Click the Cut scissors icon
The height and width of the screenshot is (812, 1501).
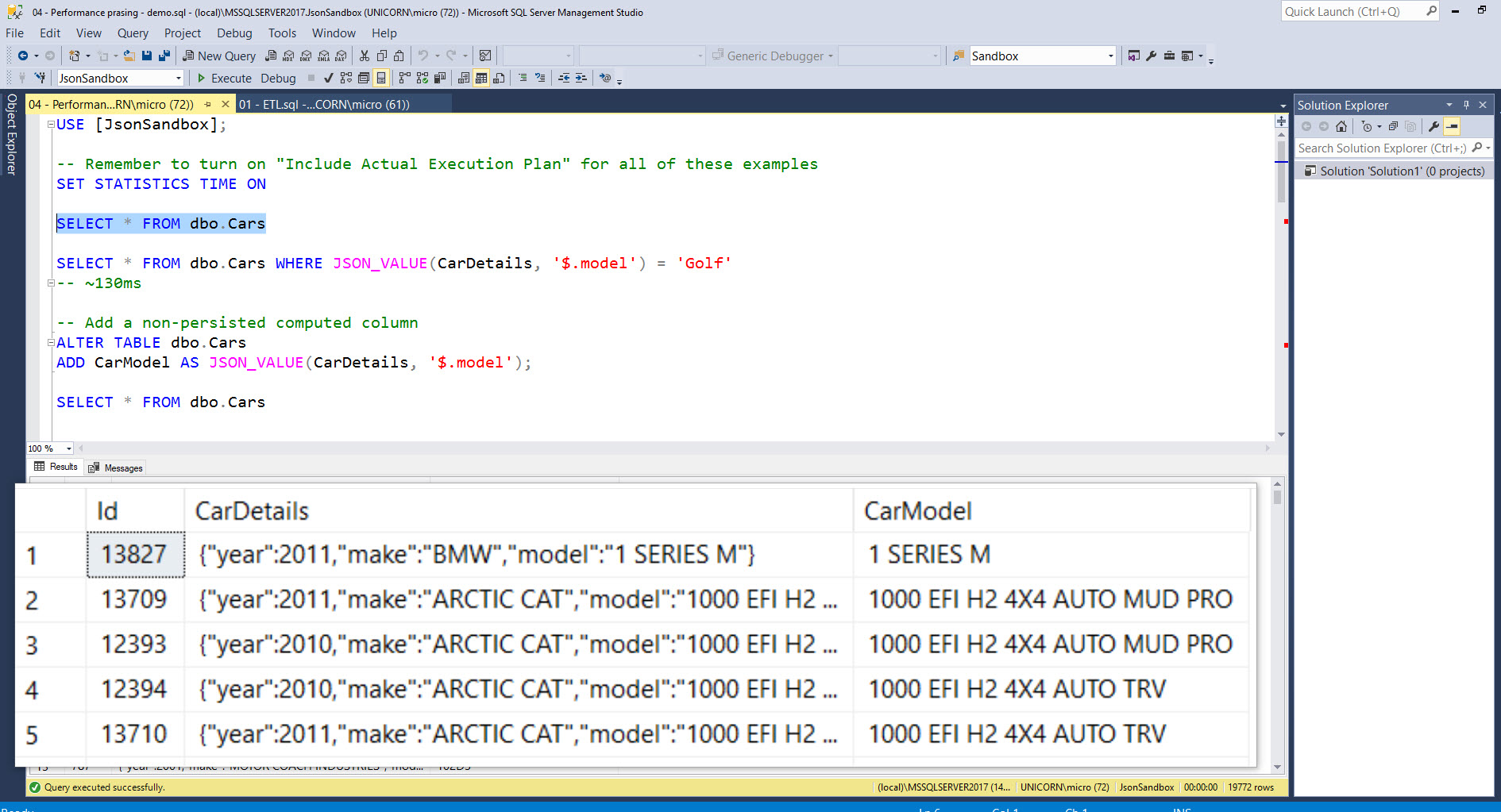coord(365,56)
